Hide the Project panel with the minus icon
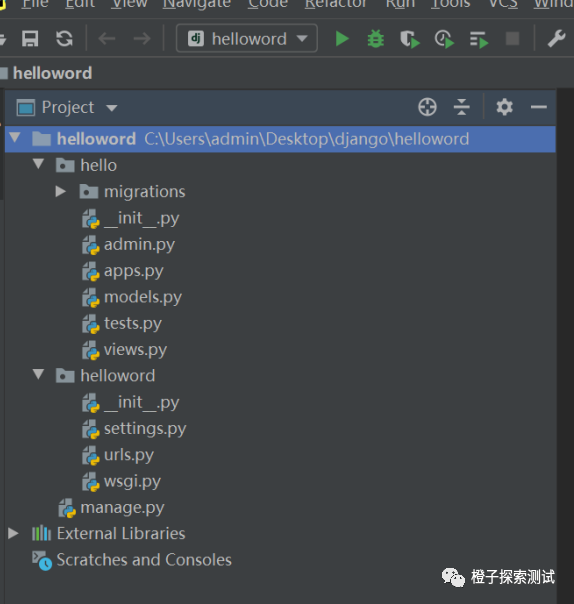Image resolution: width=574 pixels, height=604 pixels. click(539, 107)
